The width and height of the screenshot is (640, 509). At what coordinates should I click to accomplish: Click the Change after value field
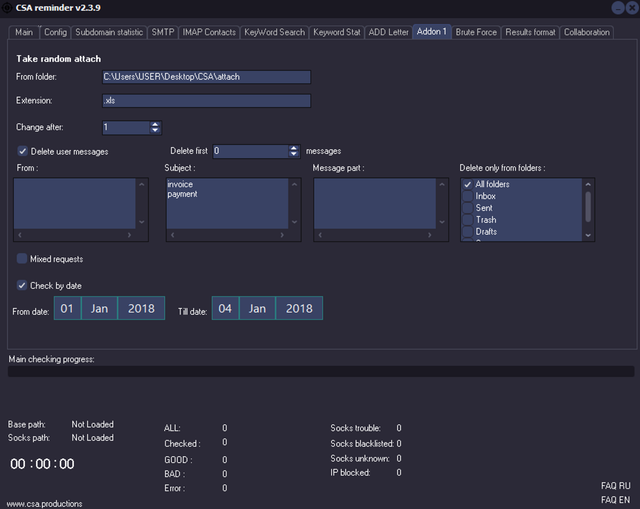(125, 127)
